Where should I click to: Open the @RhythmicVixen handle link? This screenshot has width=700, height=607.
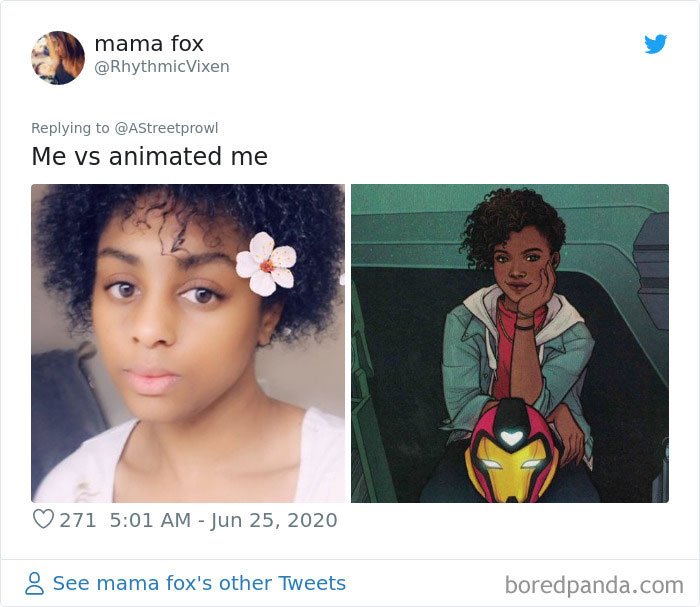[161, 67]
